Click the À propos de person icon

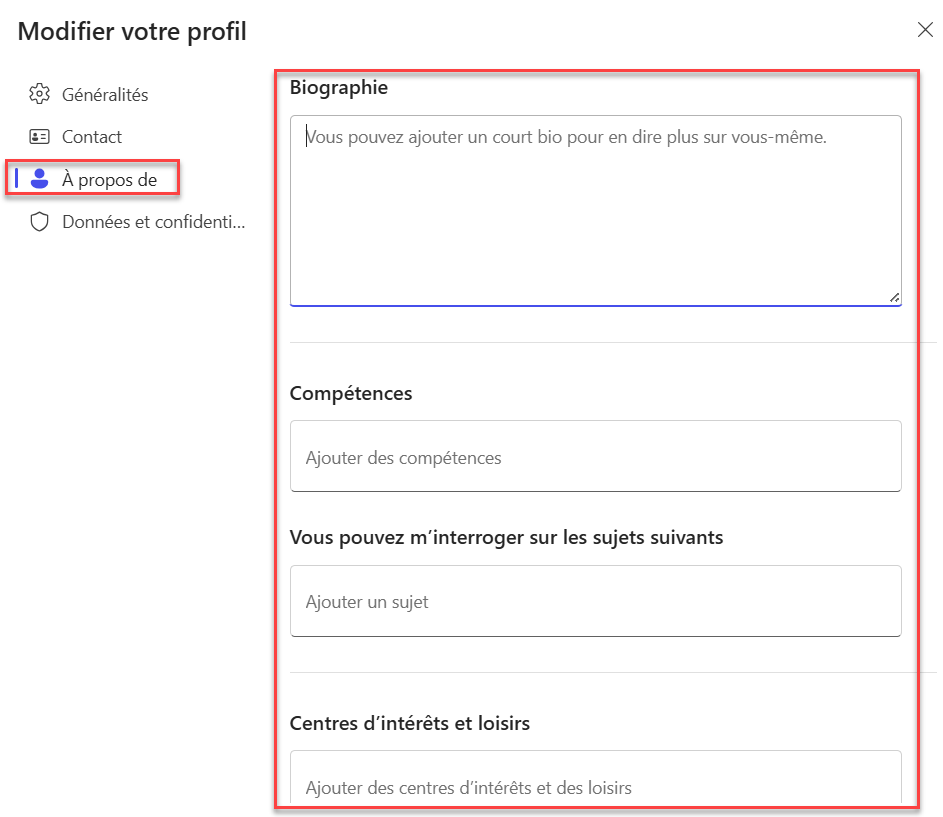coord(40,179)
